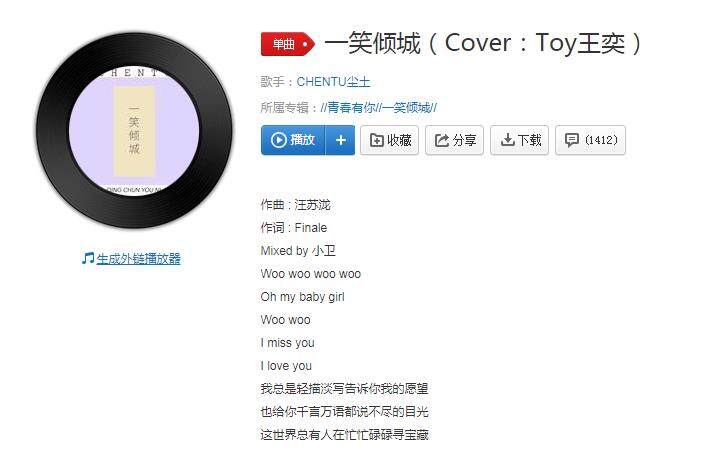Open album //青春有你//一笑倾城// link
Image resolution: width=704 pixels, height=451 pixels.
click(378, 108)
